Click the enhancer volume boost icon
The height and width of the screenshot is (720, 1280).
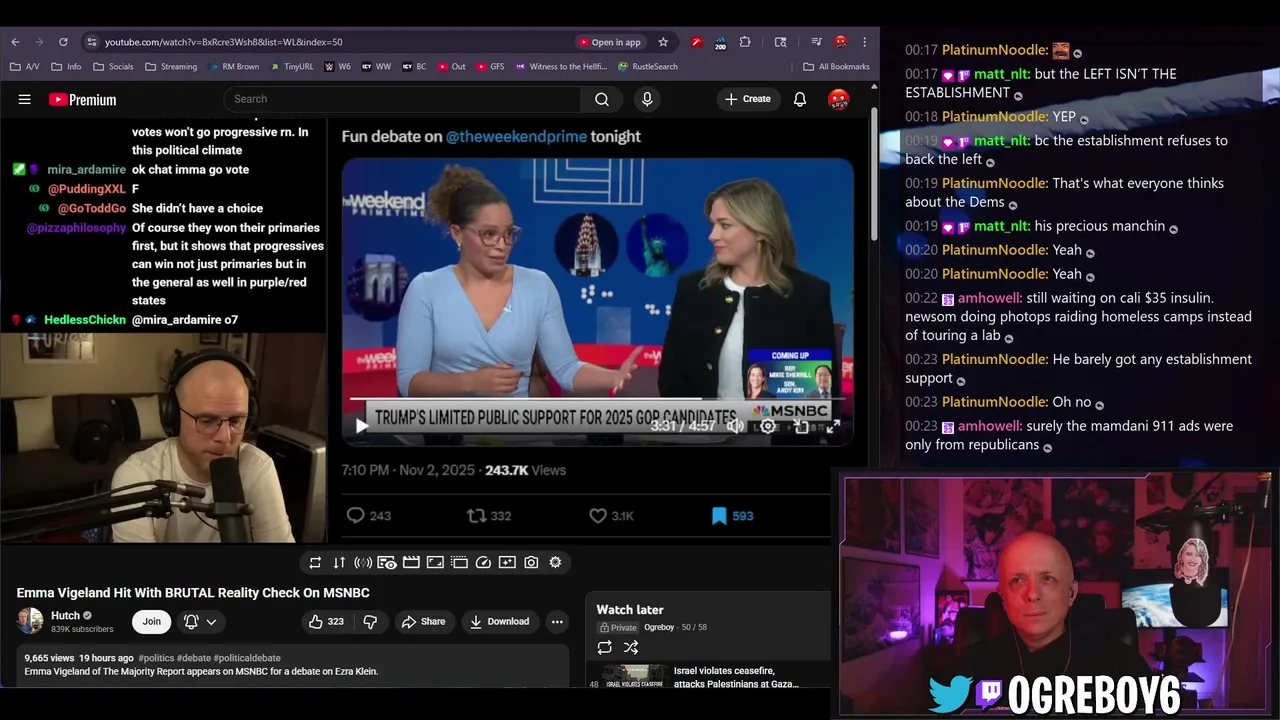363,562
